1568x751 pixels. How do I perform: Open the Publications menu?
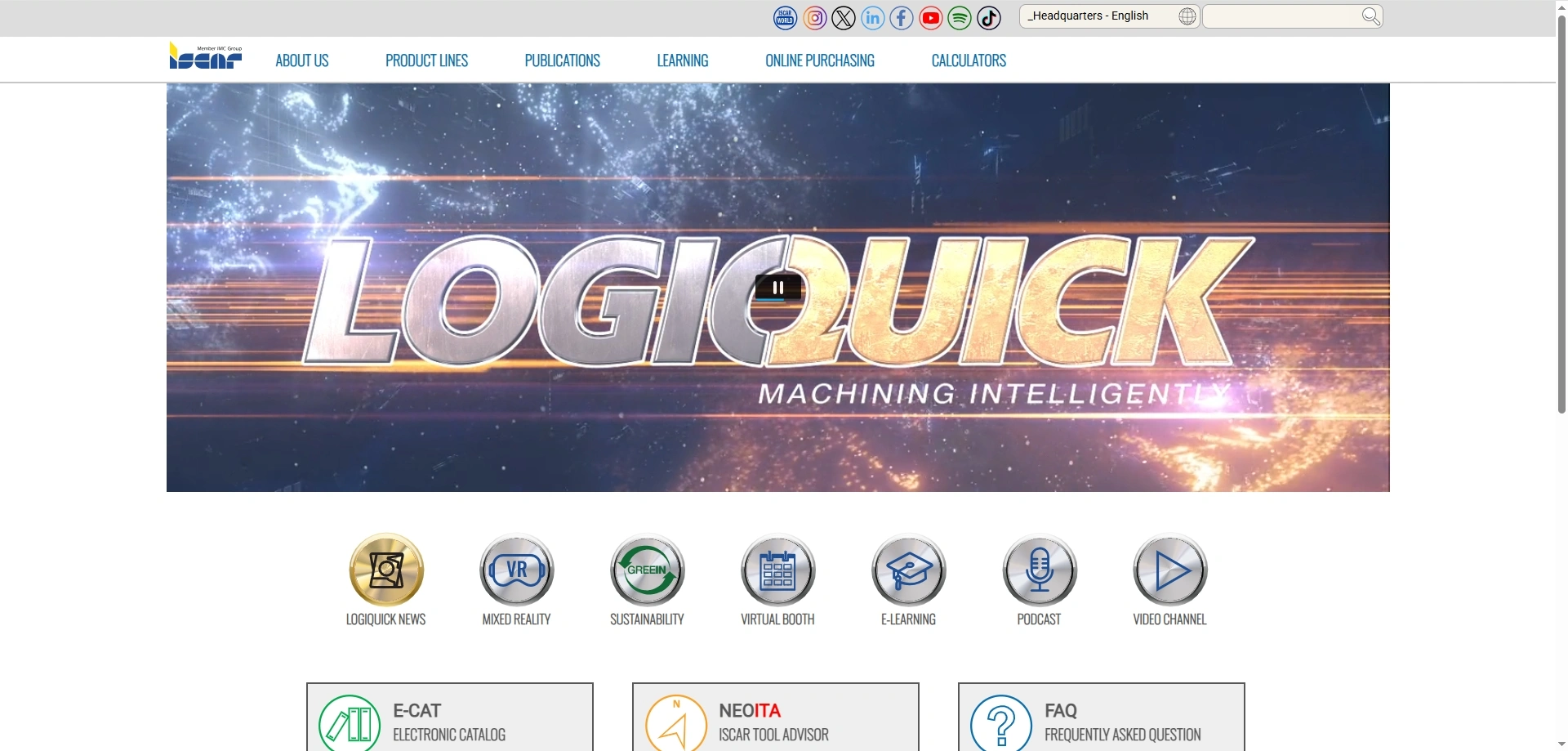562,60
